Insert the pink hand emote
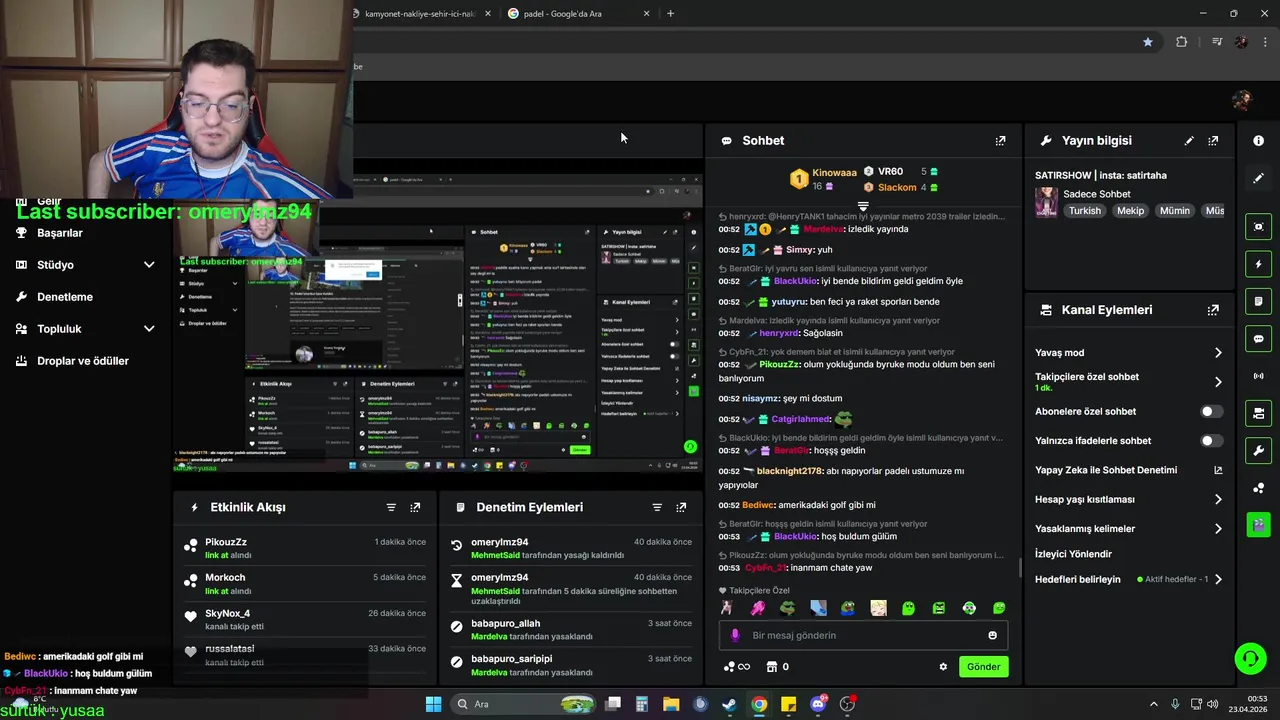 click(757, 608)
